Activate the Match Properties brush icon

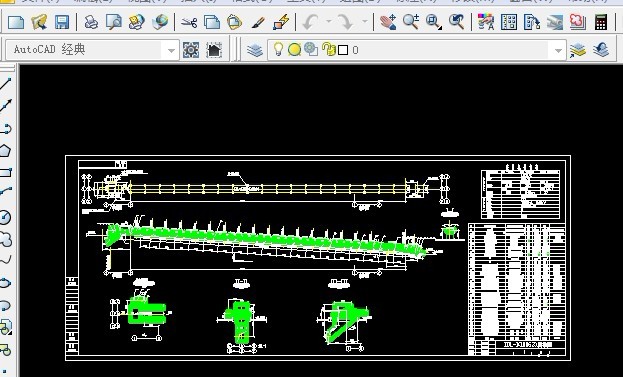[258, 22]
